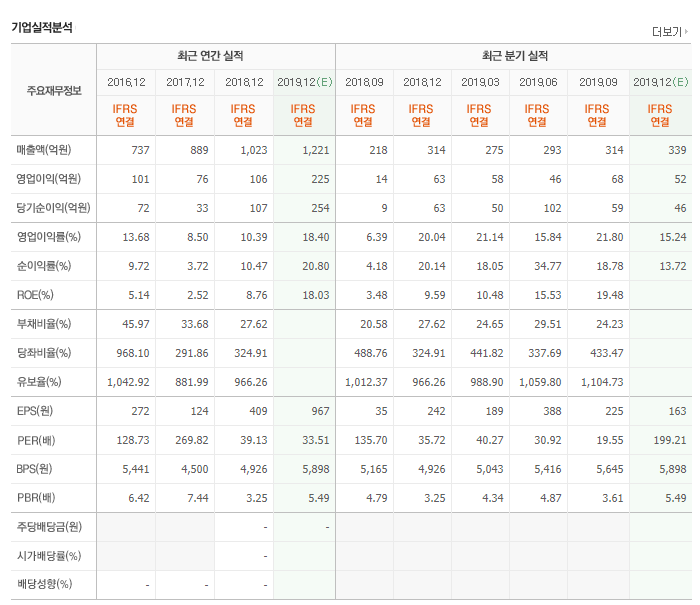
Task: Open the 더보기 link
Action: (x=667, y=32)
